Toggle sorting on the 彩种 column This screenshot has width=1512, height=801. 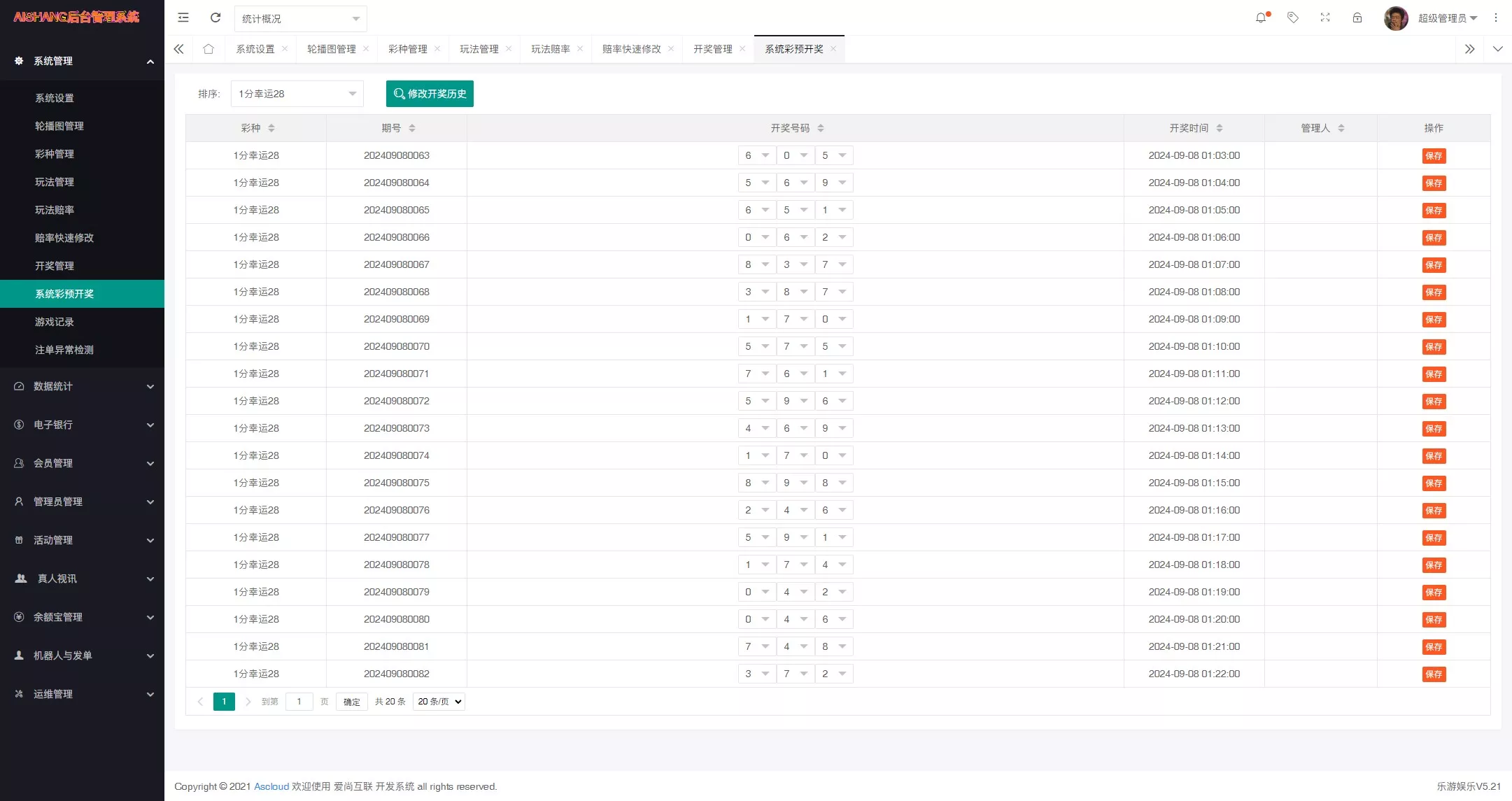[271, 128]
